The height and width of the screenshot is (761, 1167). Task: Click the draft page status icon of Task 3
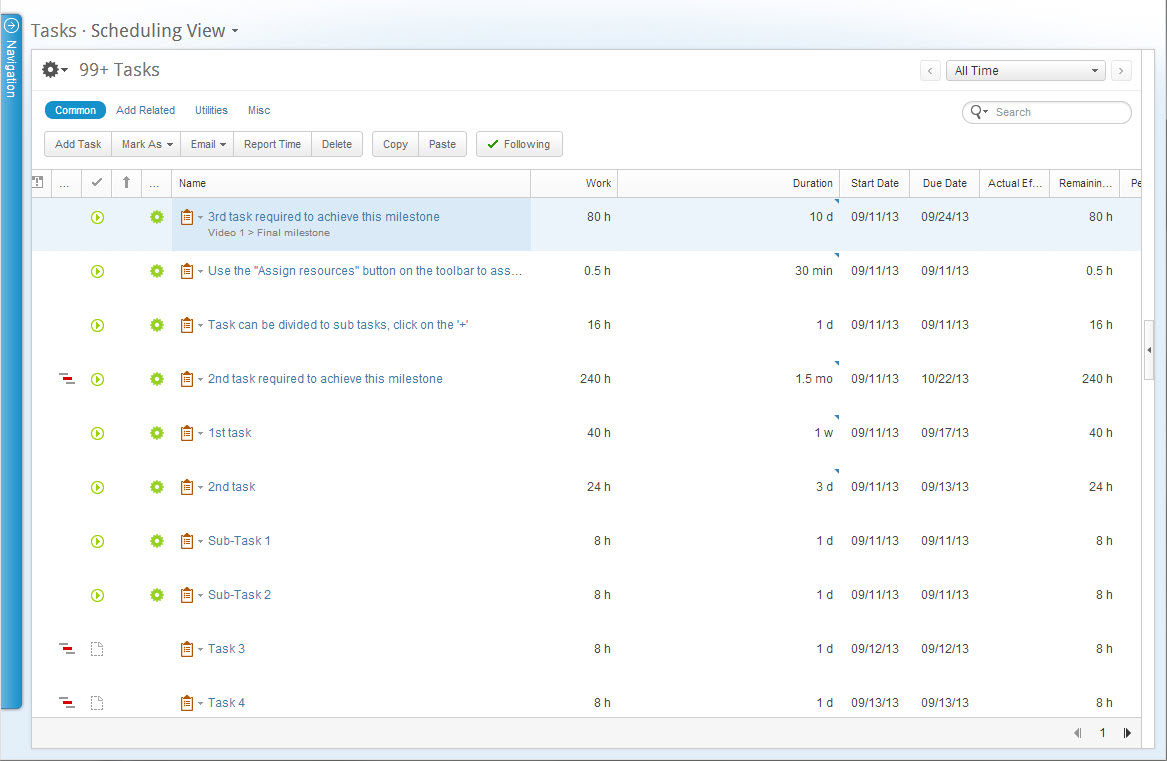click(97, 649)
